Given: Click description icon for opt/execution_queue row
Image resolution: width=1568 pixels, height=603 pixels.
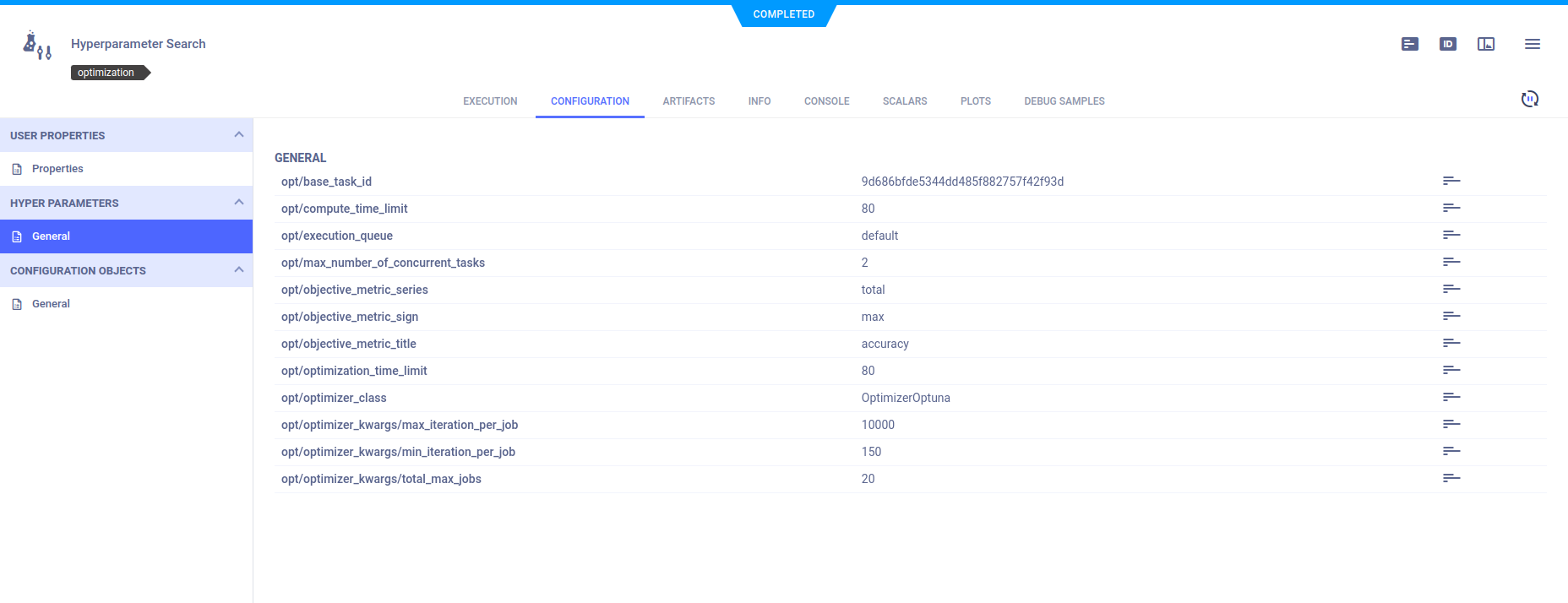Looking at the screenshot, I should (1451, 236).
